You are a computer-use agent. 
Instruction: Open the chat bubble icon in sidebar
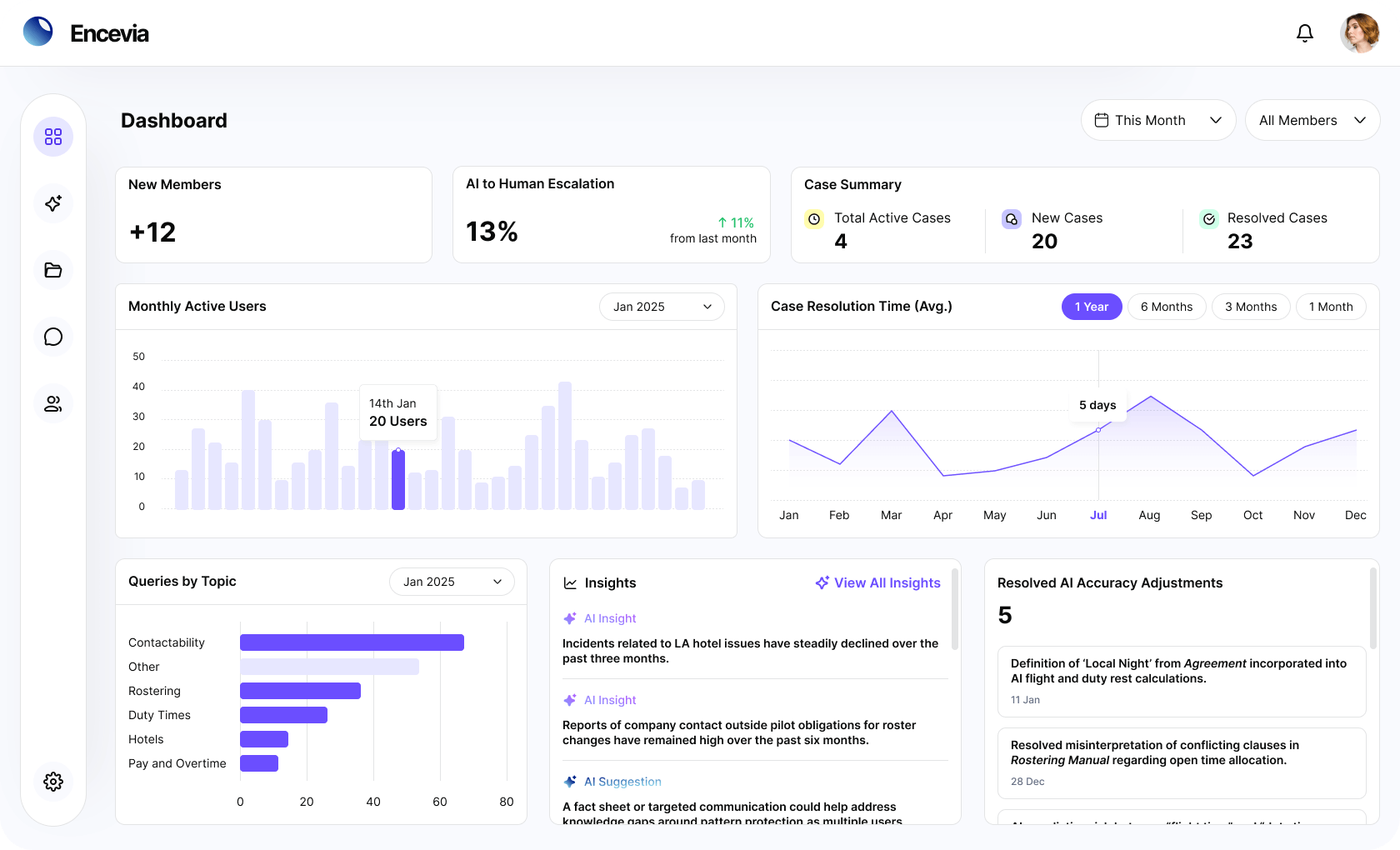(x=53, y=337)
